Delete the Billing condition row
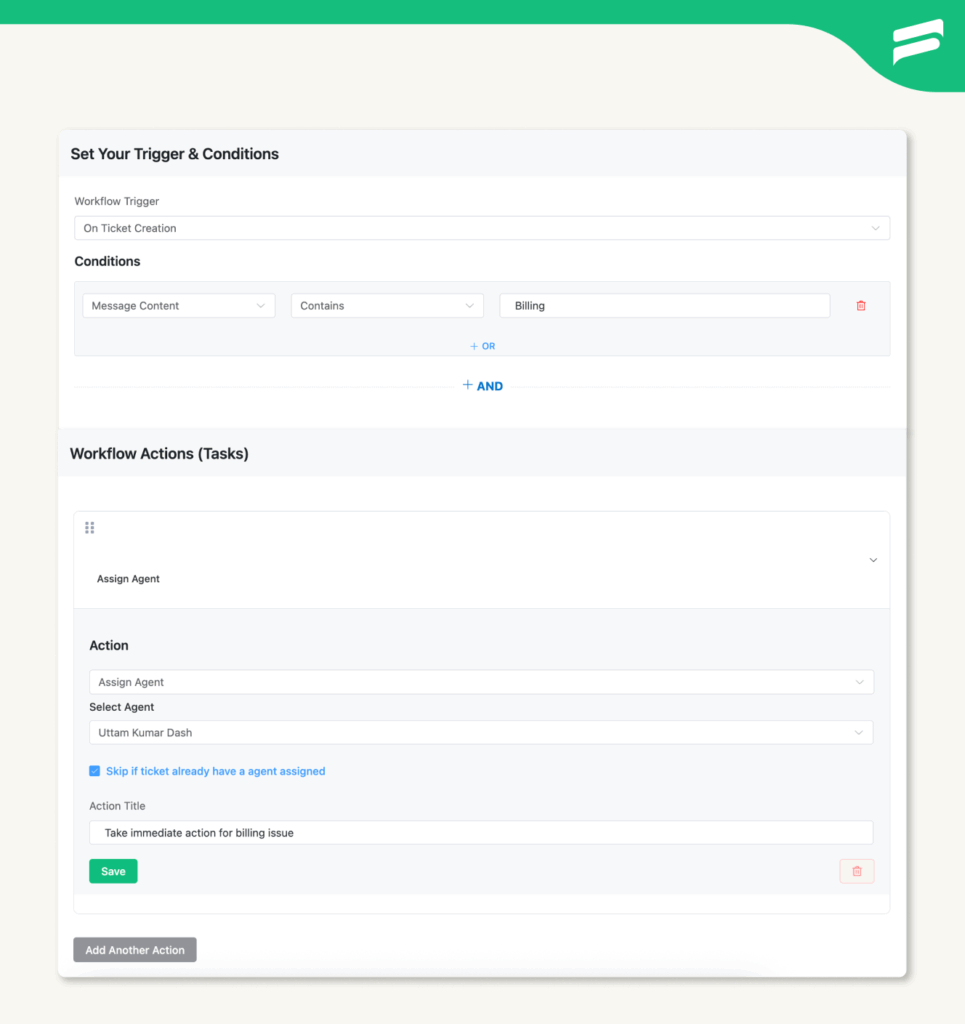The height and width of the screenshot is (1024, 965). tap(860, 305)
